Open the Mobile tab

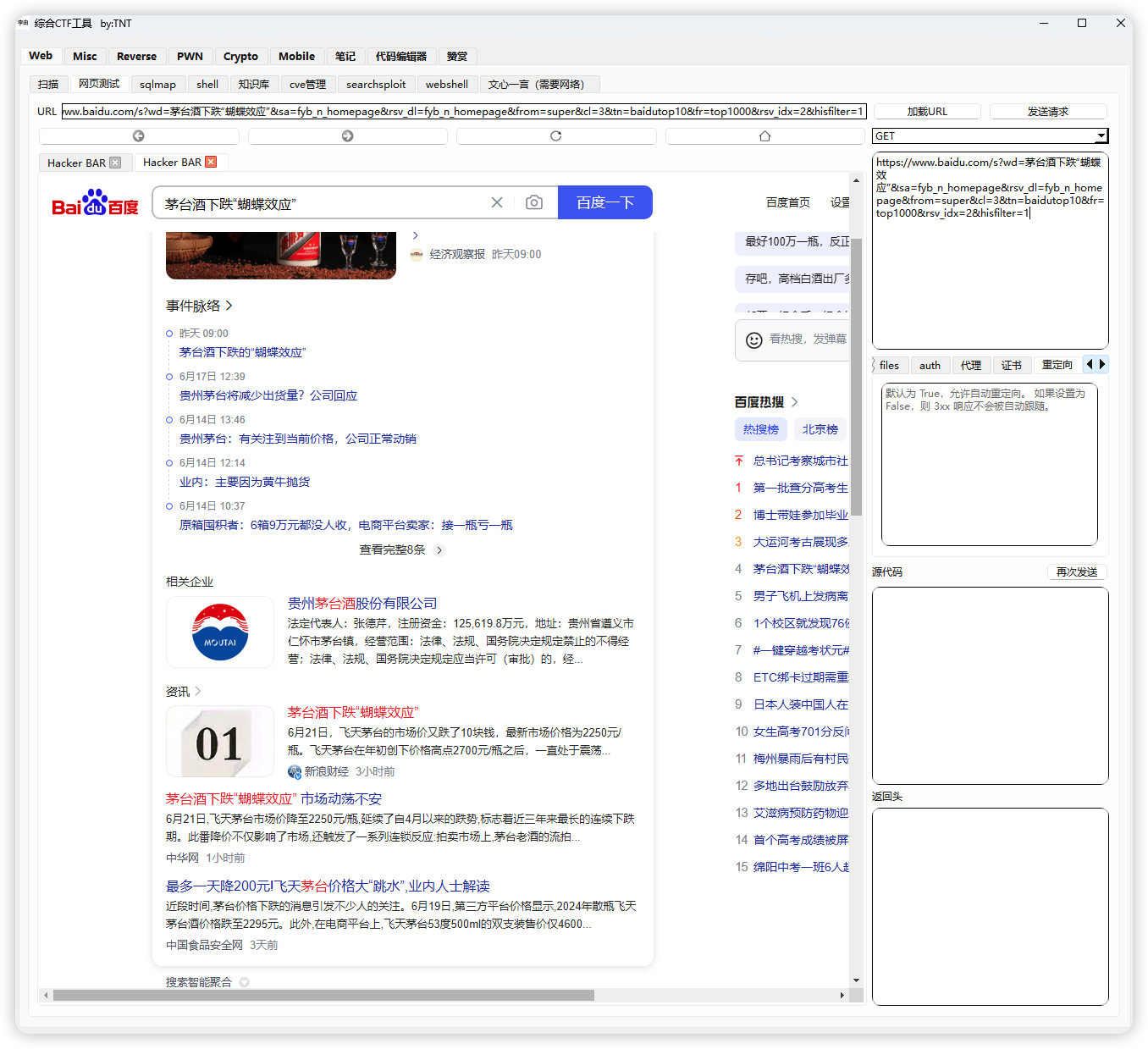coord(296,56)
